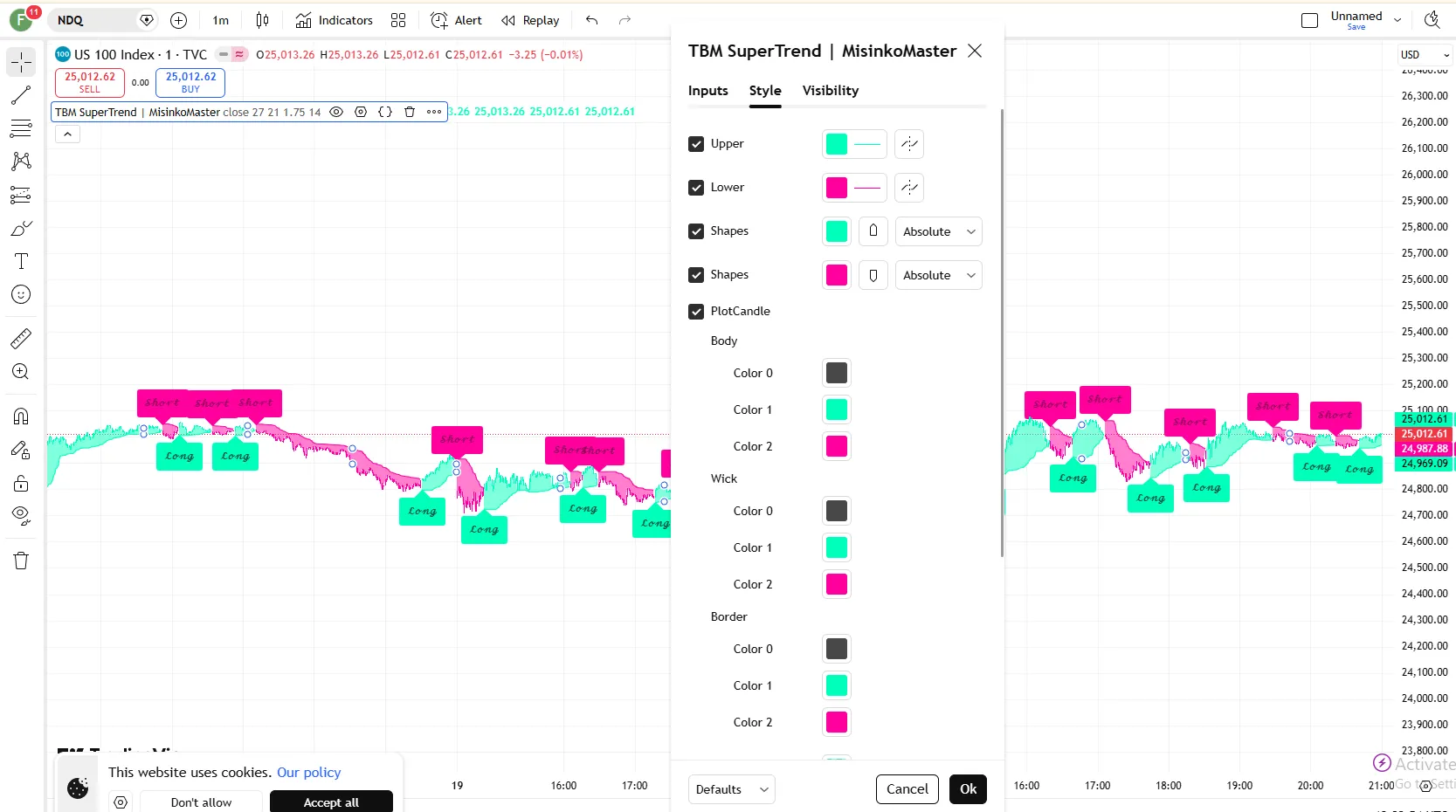Lock all drawing tools
The height and width of the screenshot is (812, 1456).
point(21,483)
